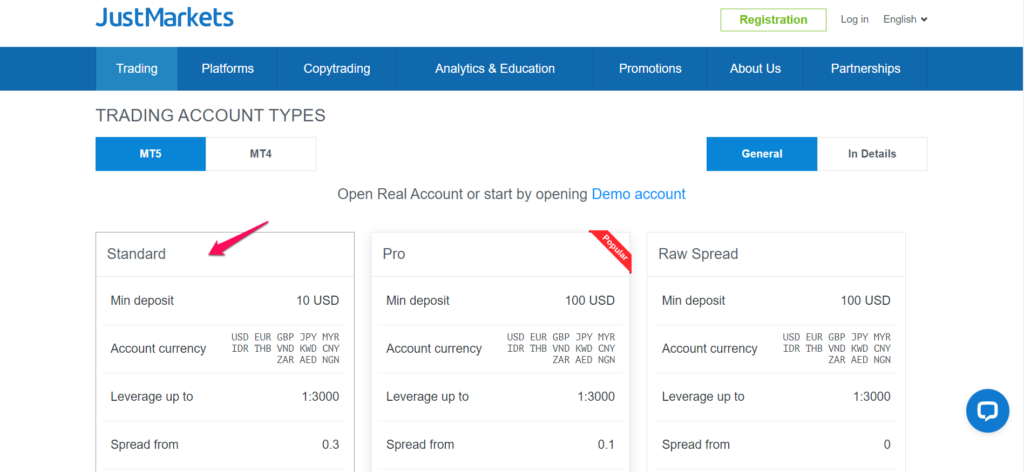Click the Registration button
Viewport: 1024px width, 472px height.
coord(773,20)
